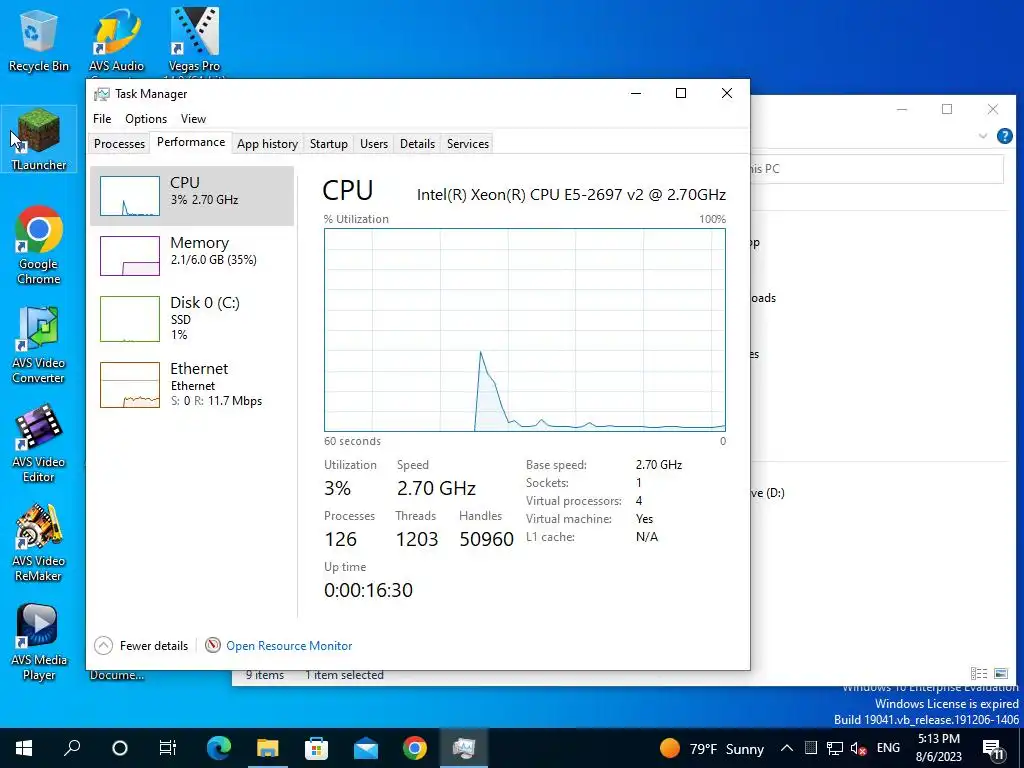
Task: Click the Task Manager title bar icon
Action: click(101, 94)
